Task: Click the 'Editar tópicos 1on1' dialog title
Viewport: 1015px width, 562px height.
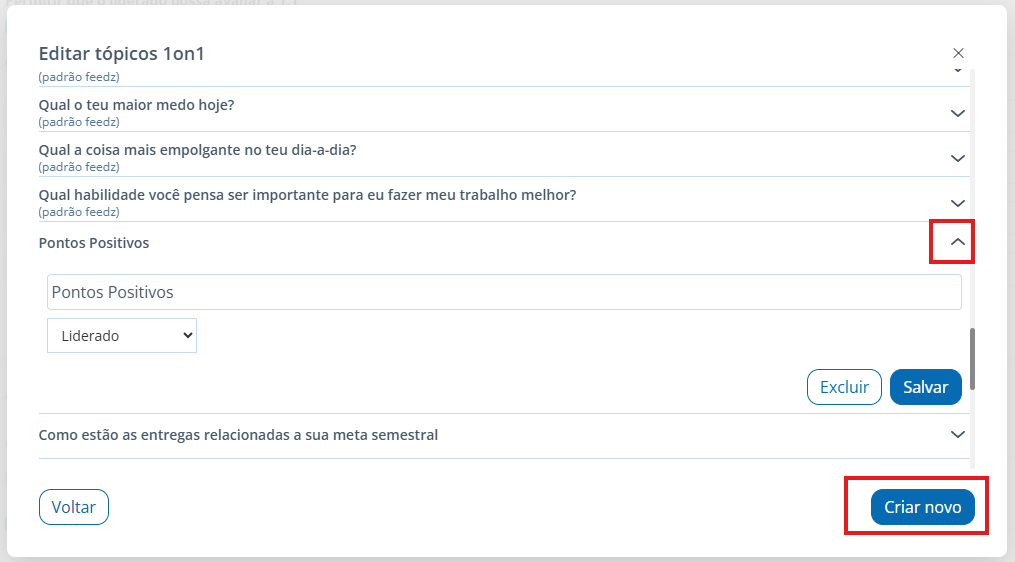Action: pyautogui.click(x=122, y=54)
